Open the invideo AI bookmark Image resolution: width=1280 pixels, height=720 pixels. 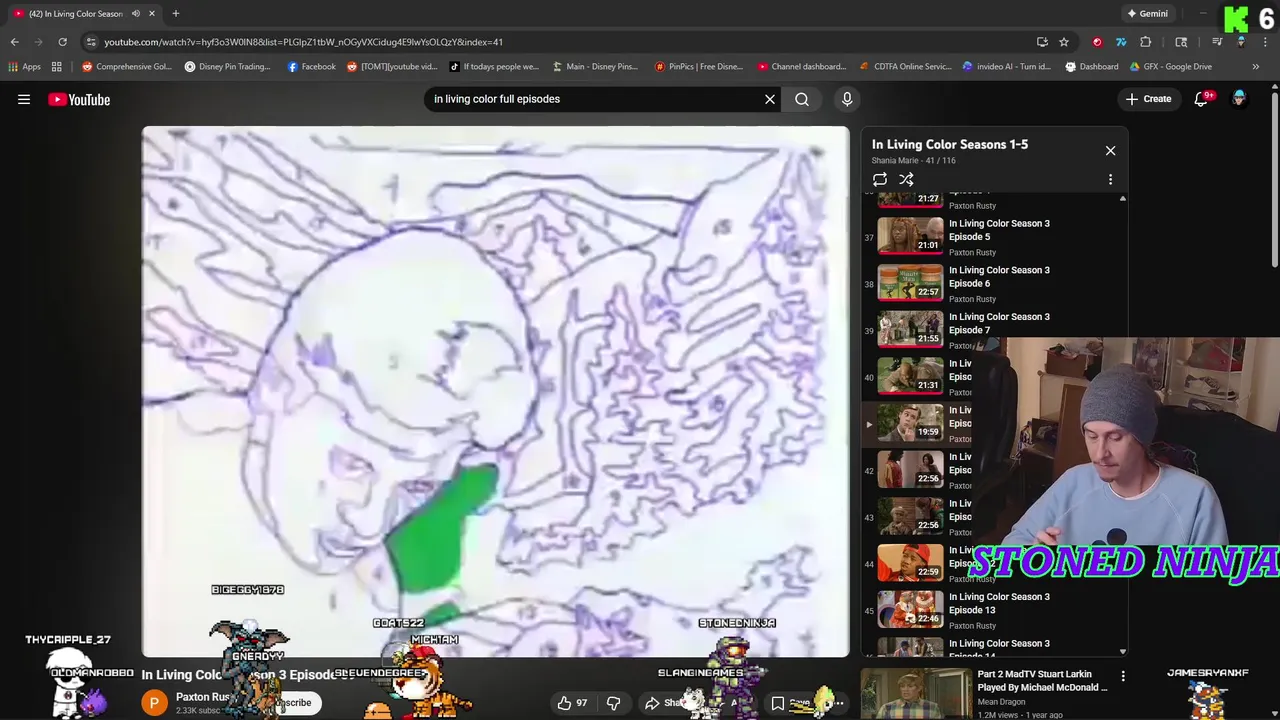pos(1006,67)
